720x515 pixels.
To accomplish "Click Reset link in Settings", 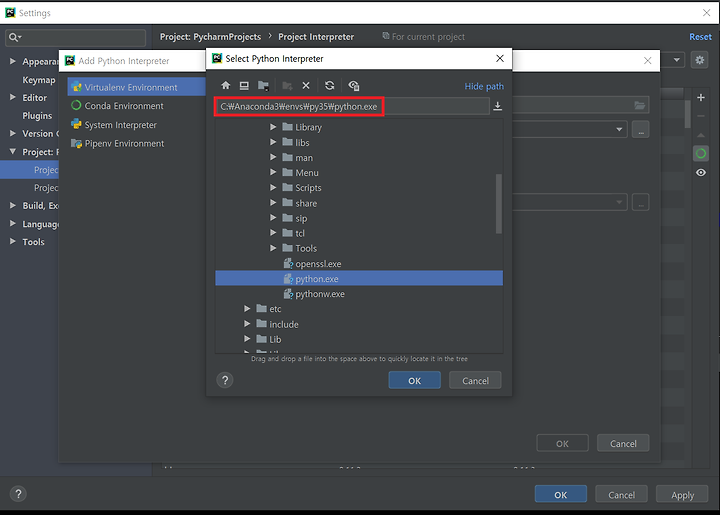I will (x=700, y=37).
